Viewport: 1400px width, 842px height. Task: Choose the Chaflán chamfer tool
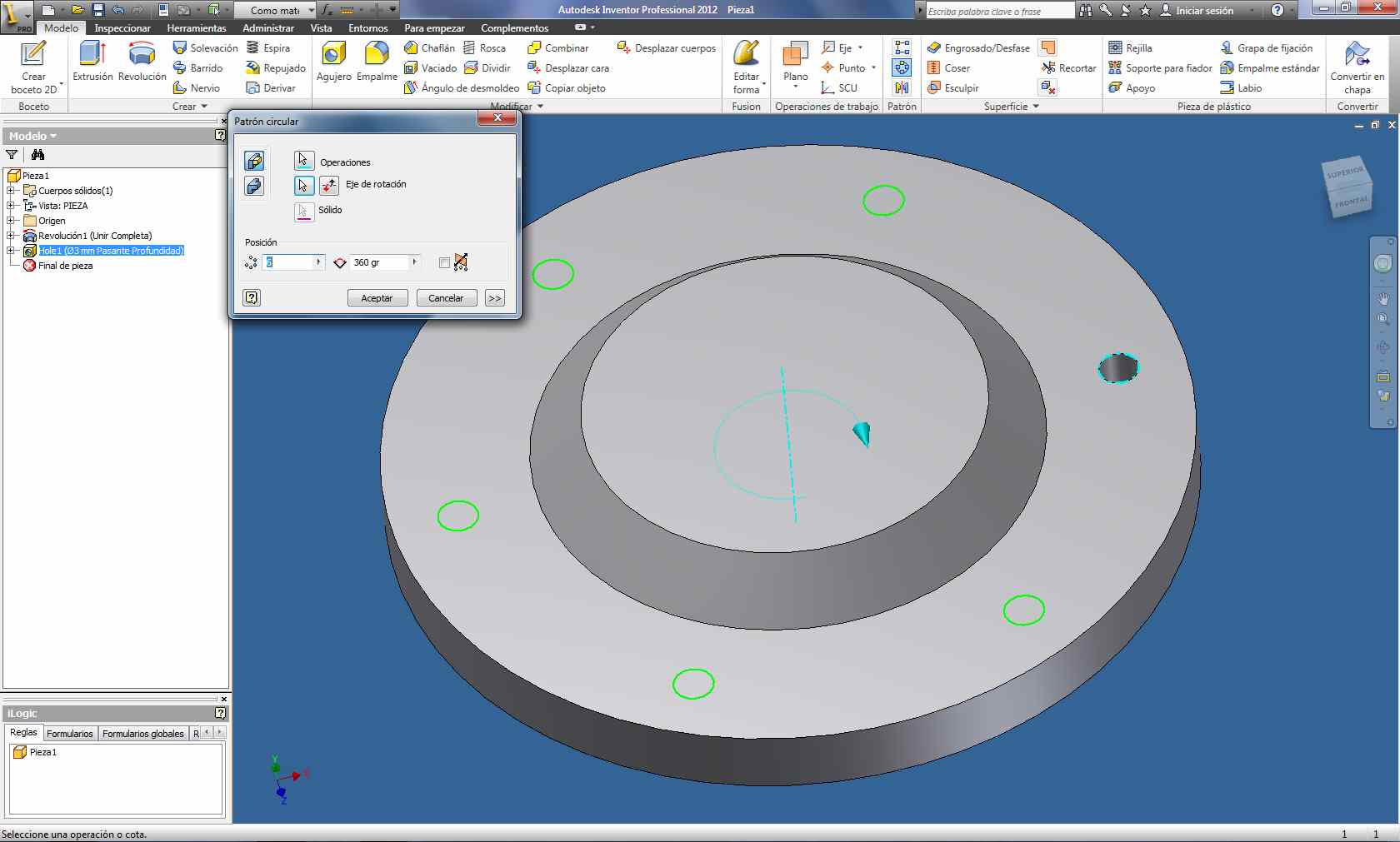[x=429, y=48]
